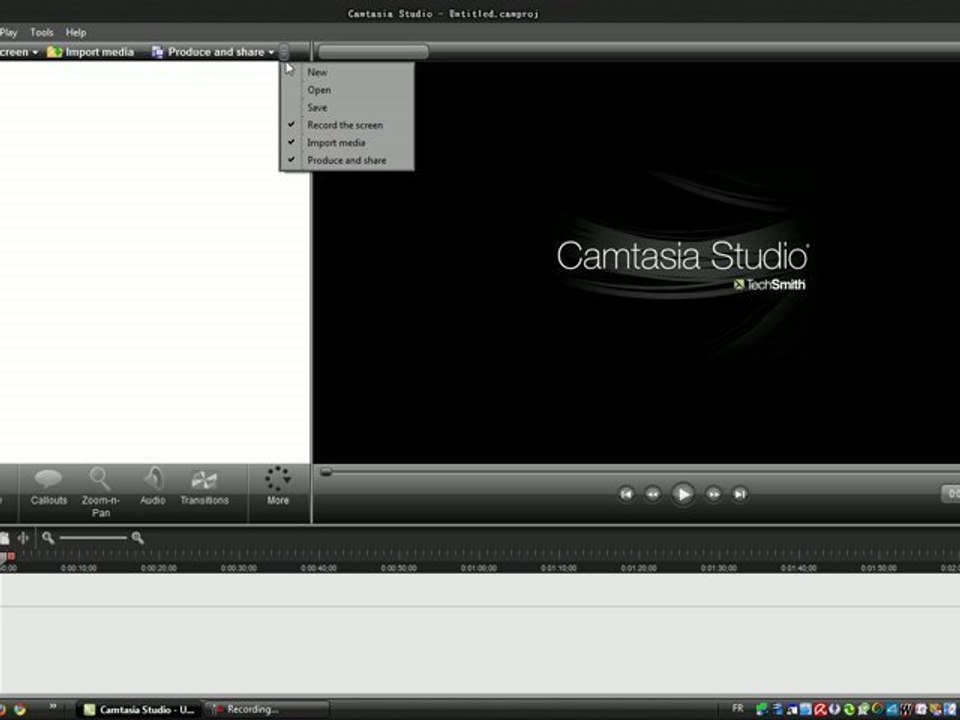Open the Record the screen dropdown arrow
Screen dimensions: 960x720
(35, 53)
